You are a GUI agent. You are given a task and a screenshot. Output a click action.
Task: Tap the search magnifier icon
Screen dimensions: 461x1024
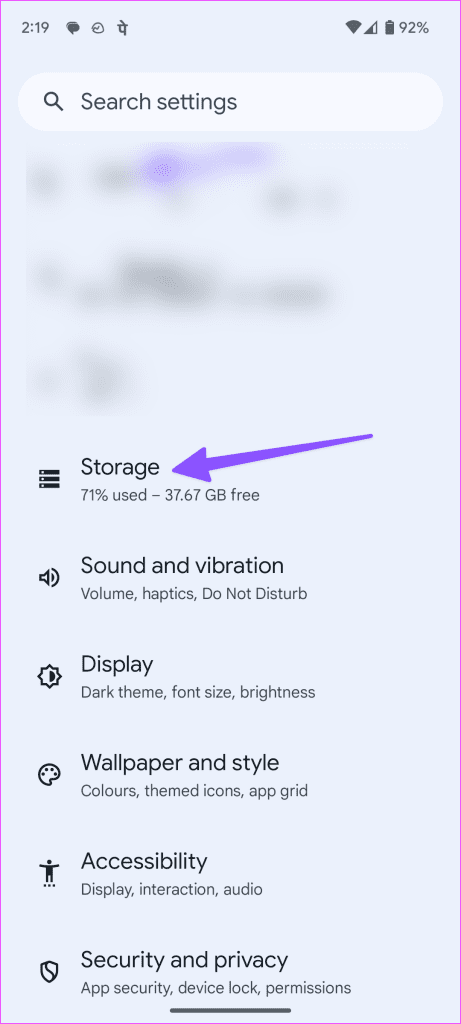pyautogui.click(x=53, y=102)
